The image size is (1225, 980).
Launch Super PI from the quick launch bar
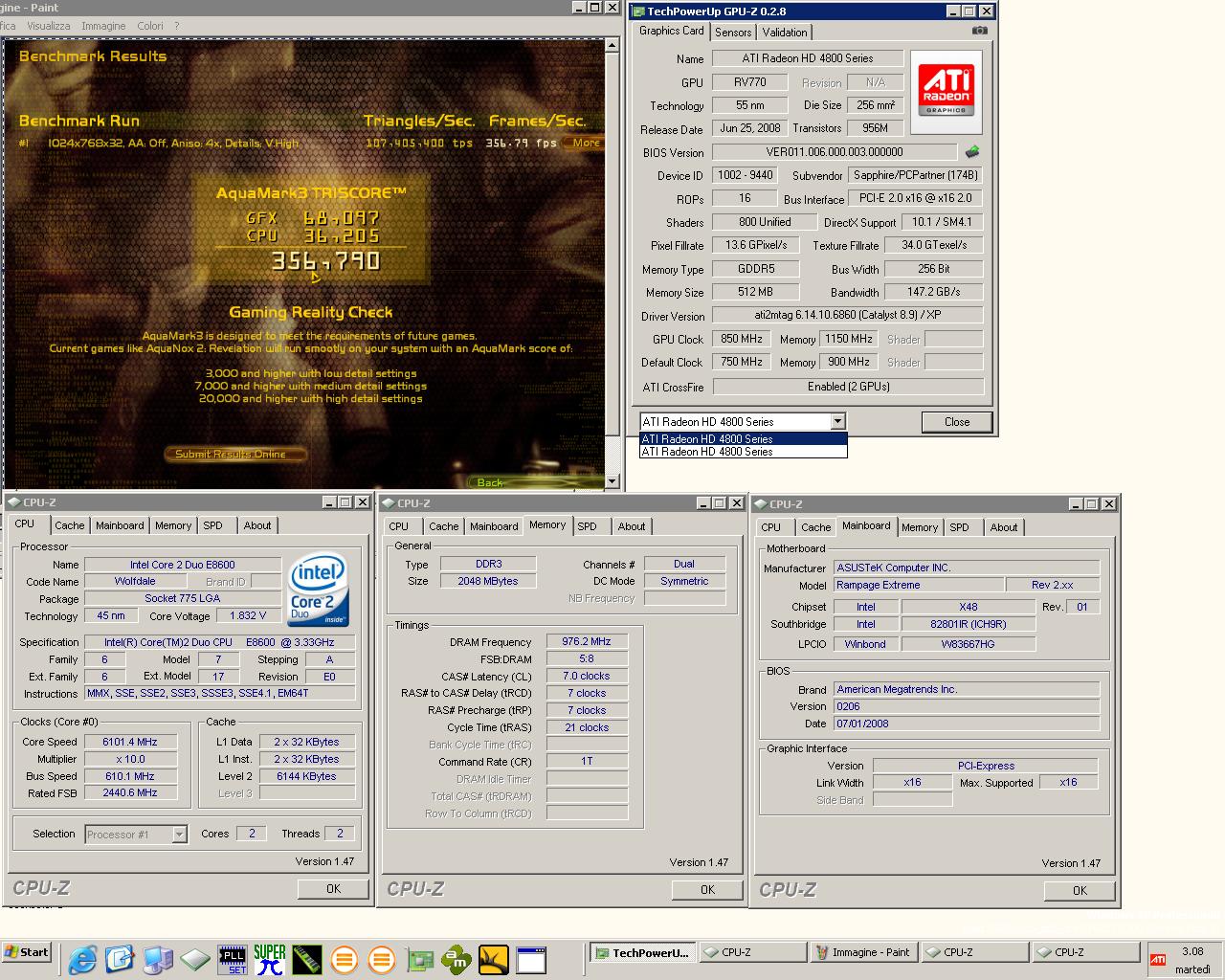270,958
